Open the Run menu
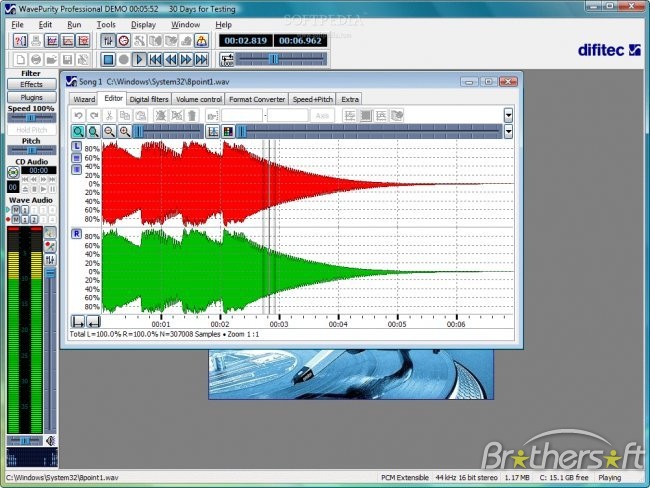 [74, 25]
